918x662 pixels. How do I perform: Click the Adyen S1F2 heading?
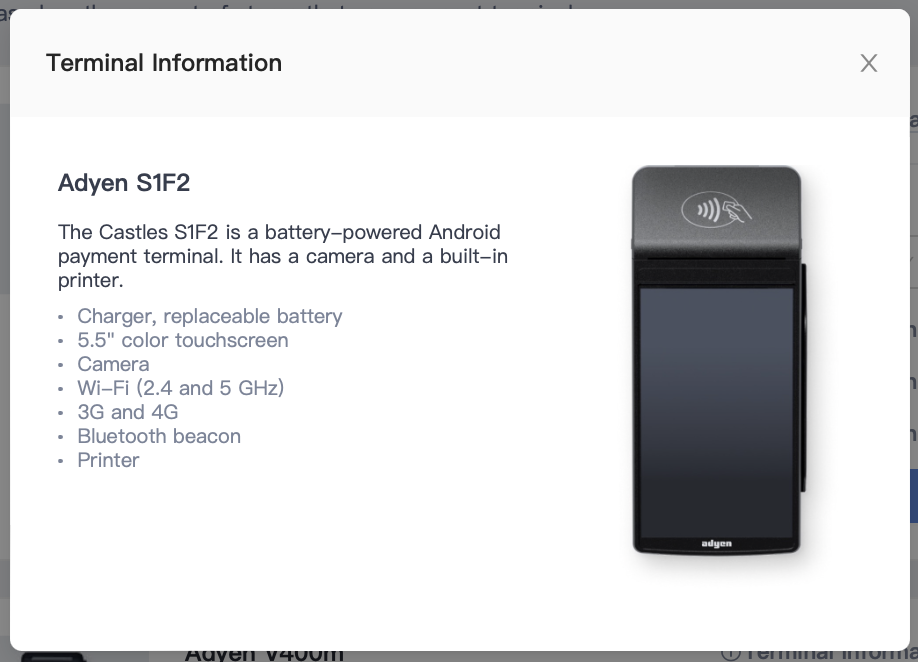(x=124, y=183)
